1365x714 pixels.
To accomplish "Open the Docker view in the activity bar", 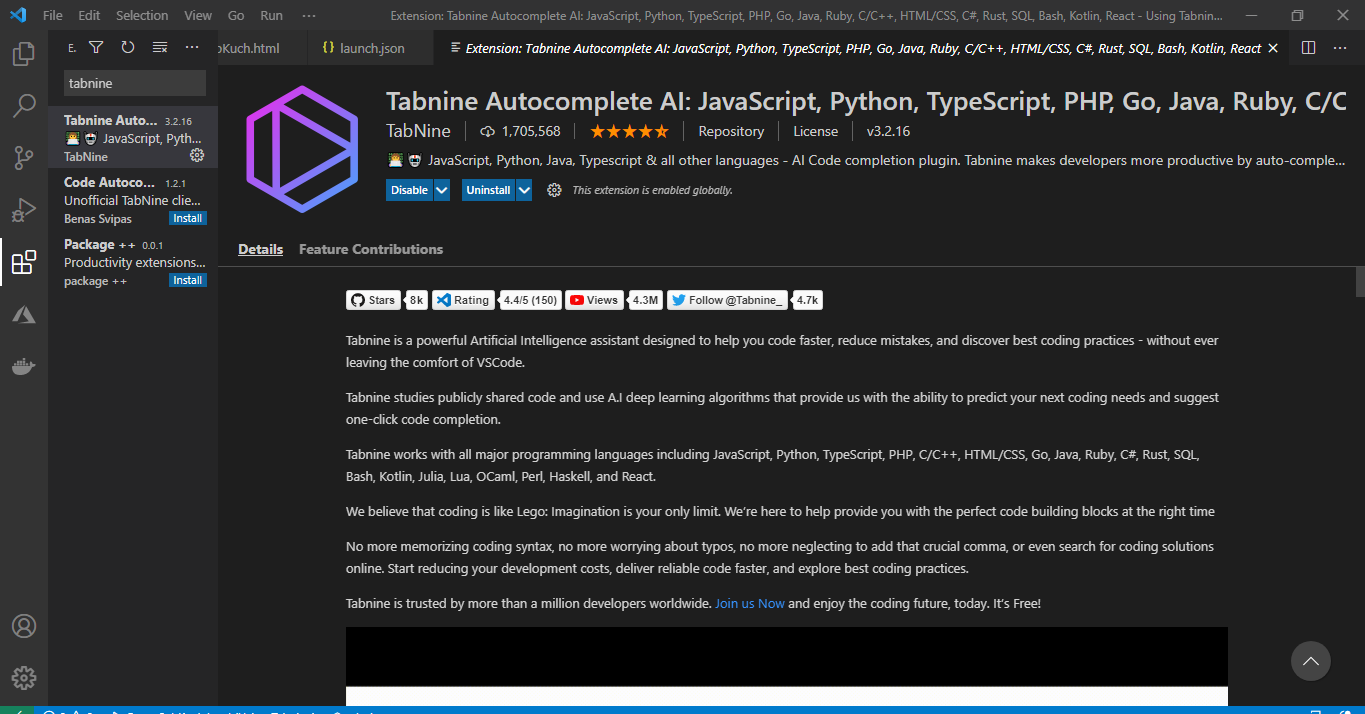I will point(24,365).
